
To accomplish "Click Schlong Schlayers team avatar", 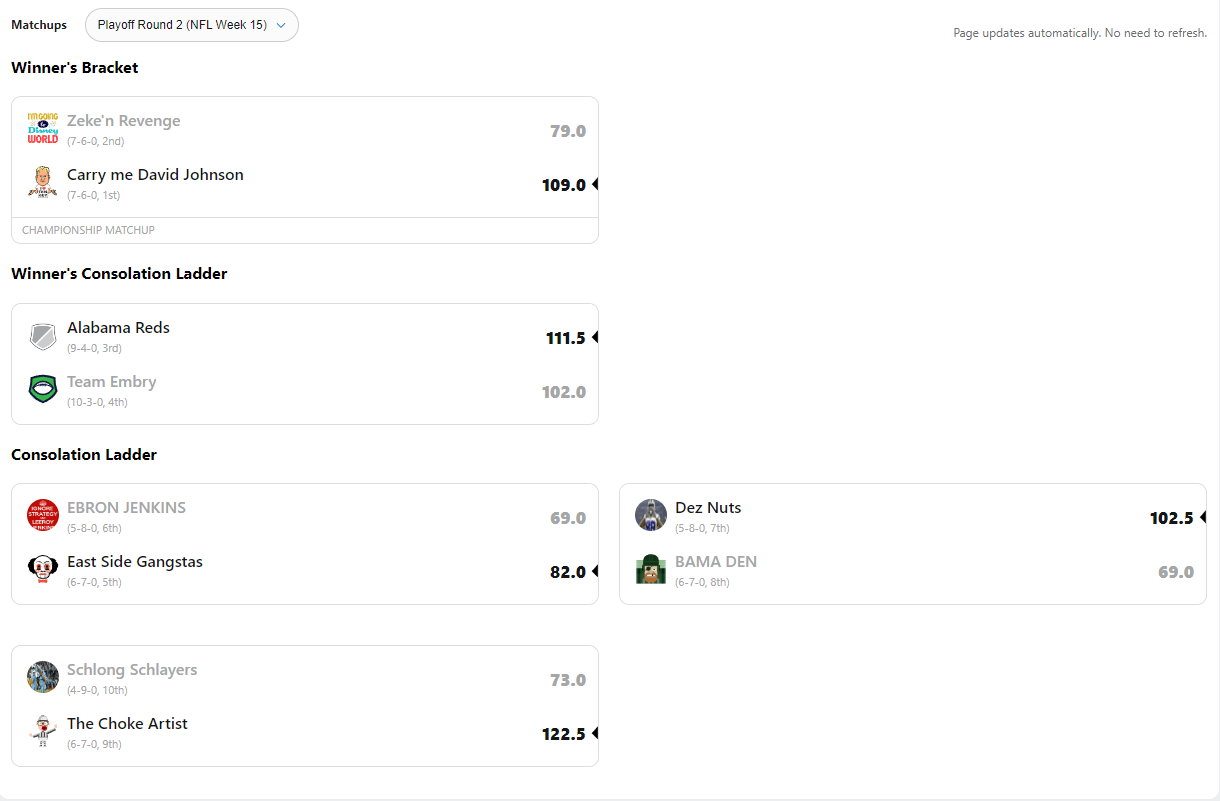I will tap(43, 677).
